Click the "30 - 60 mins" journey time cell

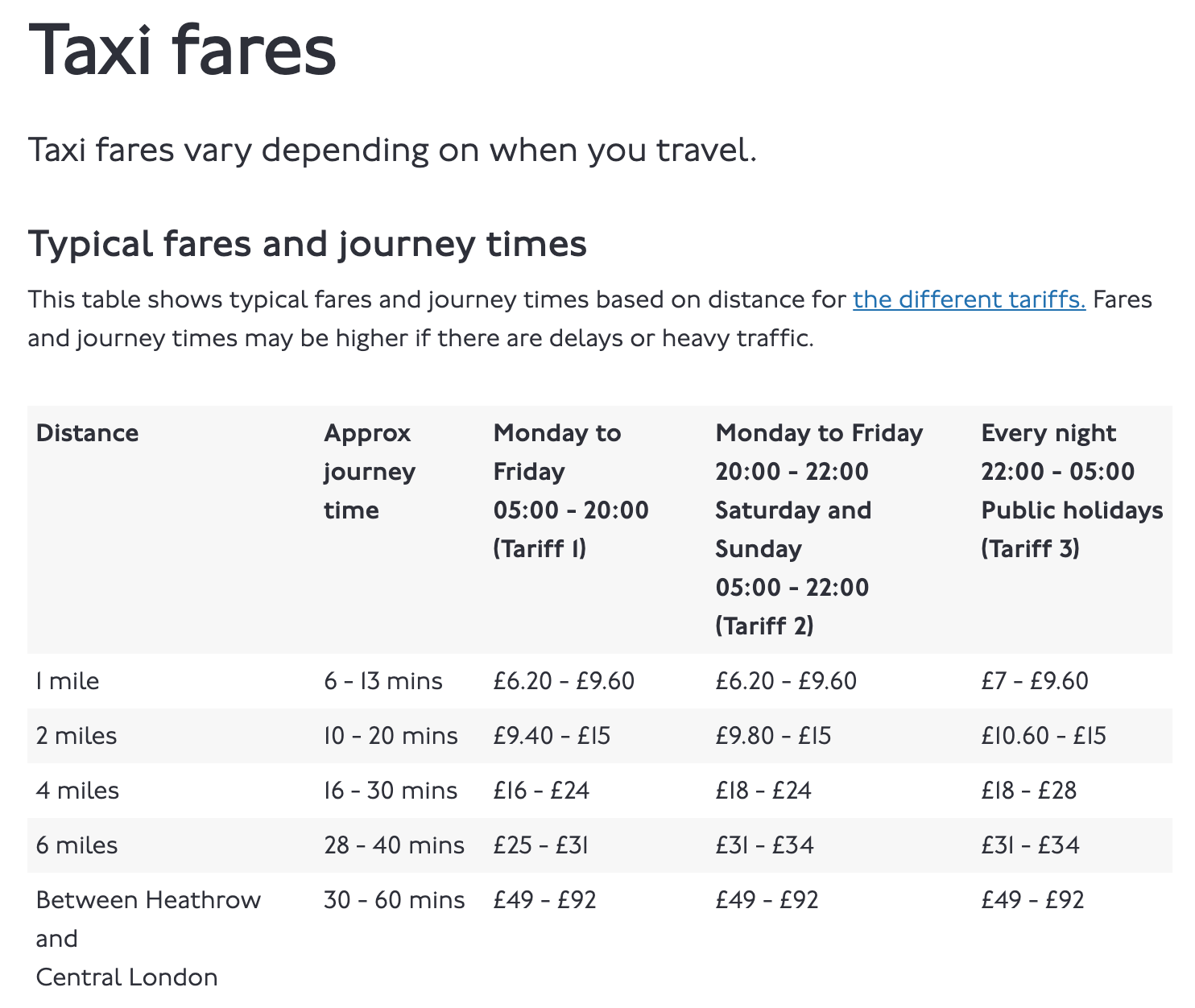pos(394,900)
